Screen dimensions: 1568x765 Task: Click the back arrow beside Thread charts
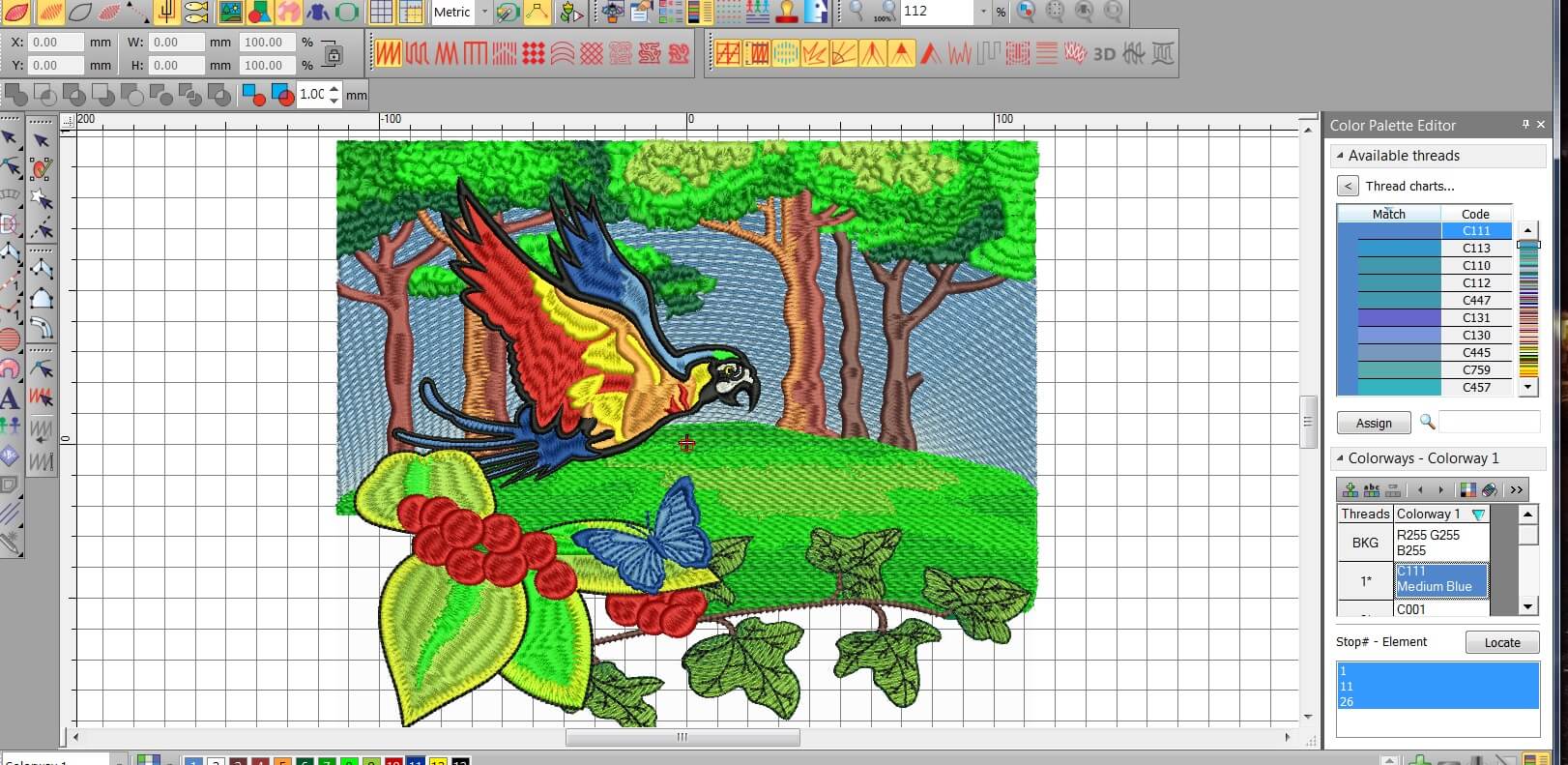(1348, 186)
